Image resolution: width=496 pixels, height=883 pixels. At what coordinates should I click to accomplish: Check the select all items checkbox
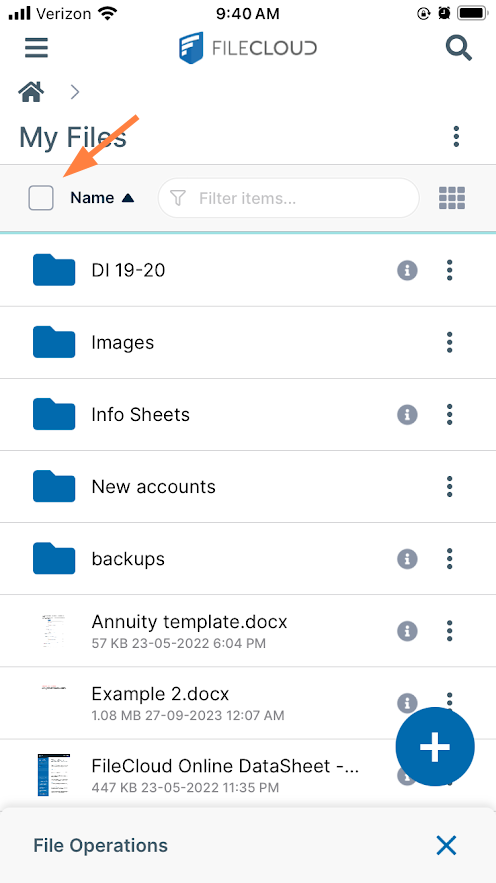click(x=41, y=198)
